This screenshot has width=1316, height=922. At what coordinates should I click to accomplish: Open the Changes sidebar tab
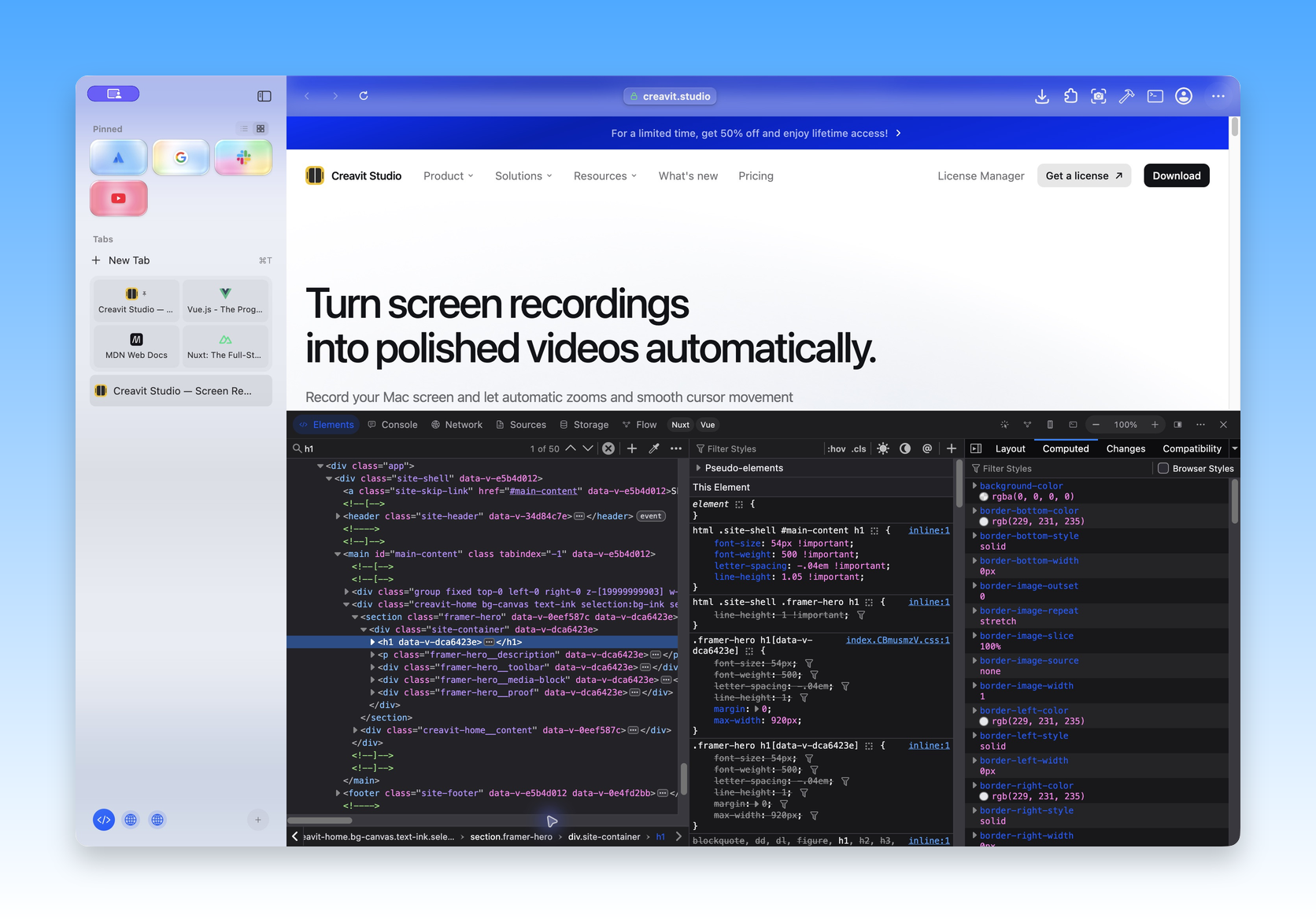[x=1126, y=448]
